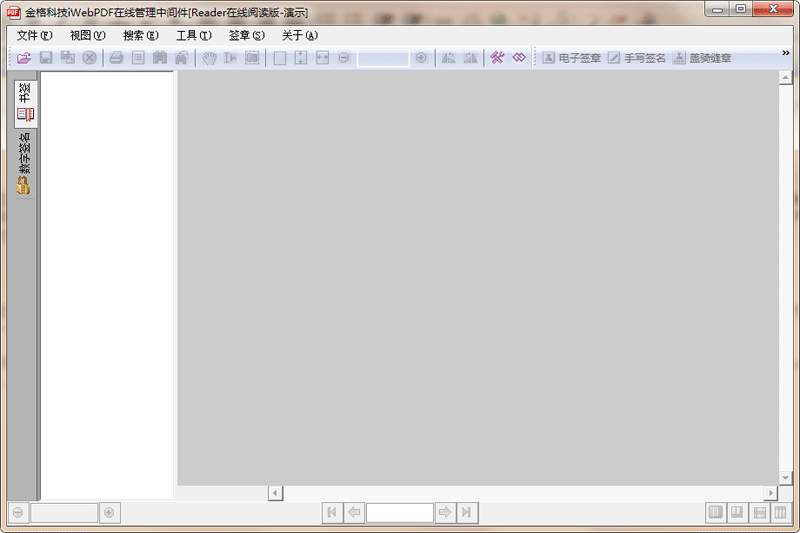Minimize the iWebPDF window
The image size is (800, 533).
718,9
